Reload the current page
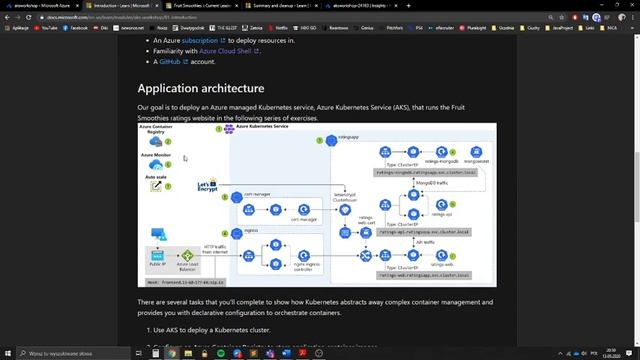Viewport: 640px width, 360px height. pyautogui.click(x=29, y=17)
